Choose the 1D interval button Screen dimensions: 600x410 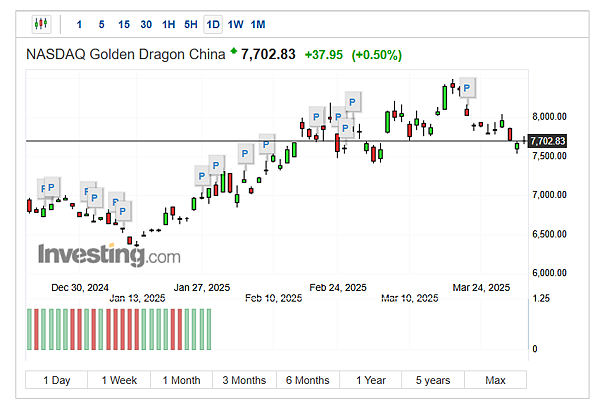(x=213, y=25)
